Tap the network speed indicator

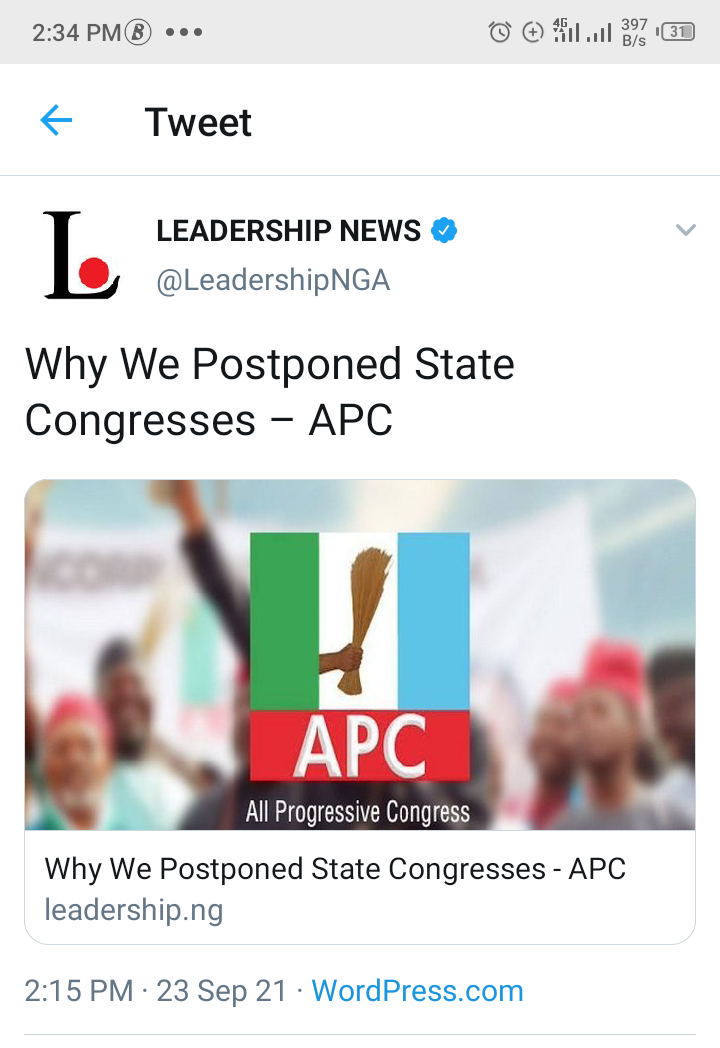pos(633,32)
